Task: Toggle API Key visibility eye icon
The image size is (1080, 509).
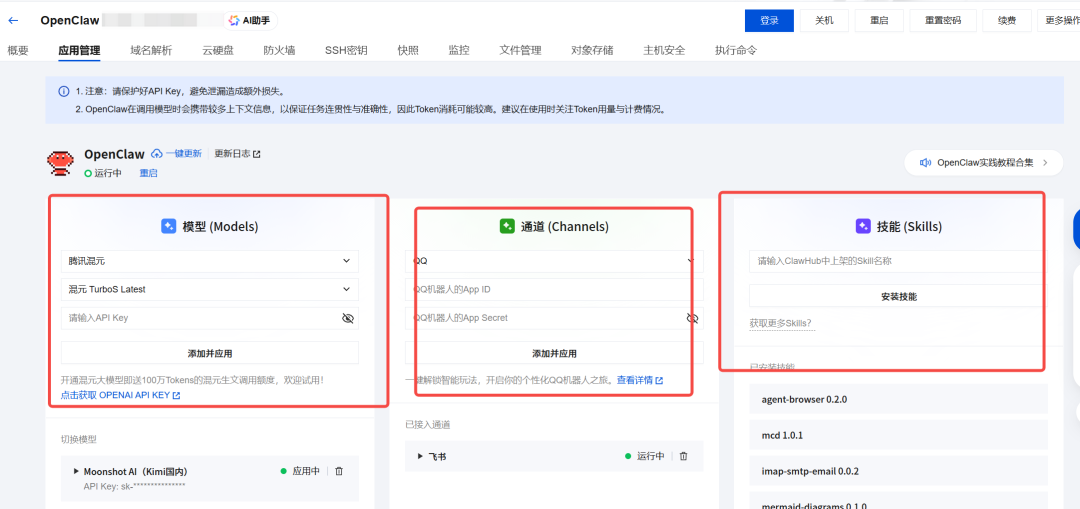Action: [x=348, y=318]
